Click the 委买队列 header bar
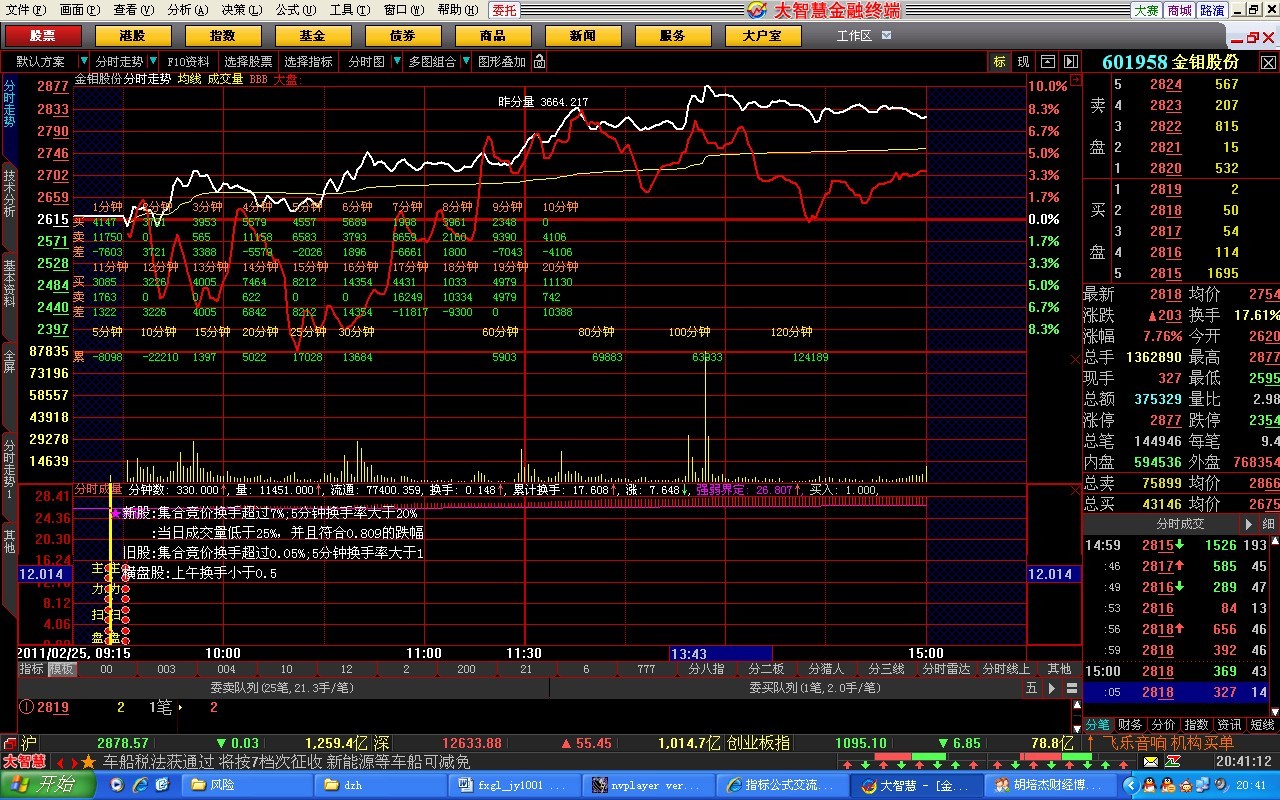This screenshot has height=800, width=1280. click(784, 688)
